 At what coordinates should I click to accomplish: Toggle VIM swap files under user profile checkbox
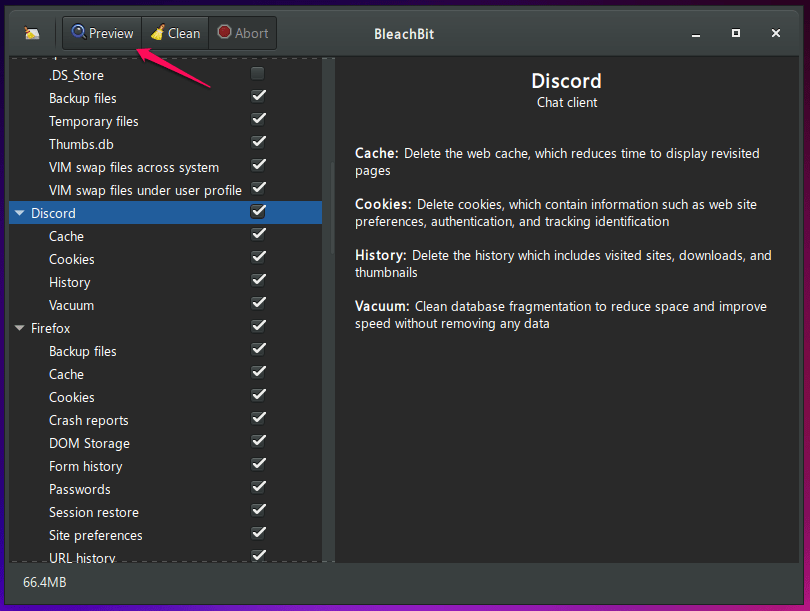tap(258, 189)
